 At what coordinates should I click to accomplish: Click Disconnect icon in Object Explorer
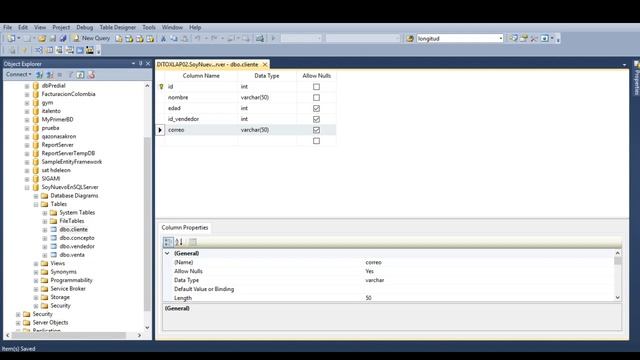coord(50,75)
